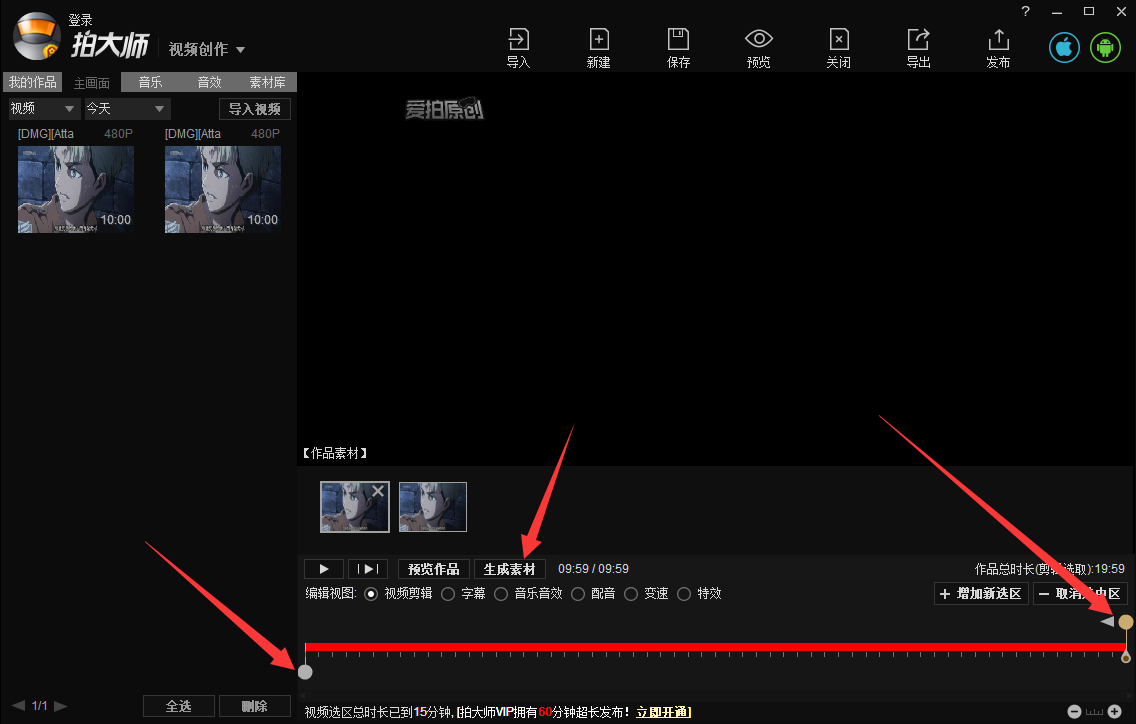Enable the 特效 (Effects) editing mode
1136x724 pixels.
(683, 593)
